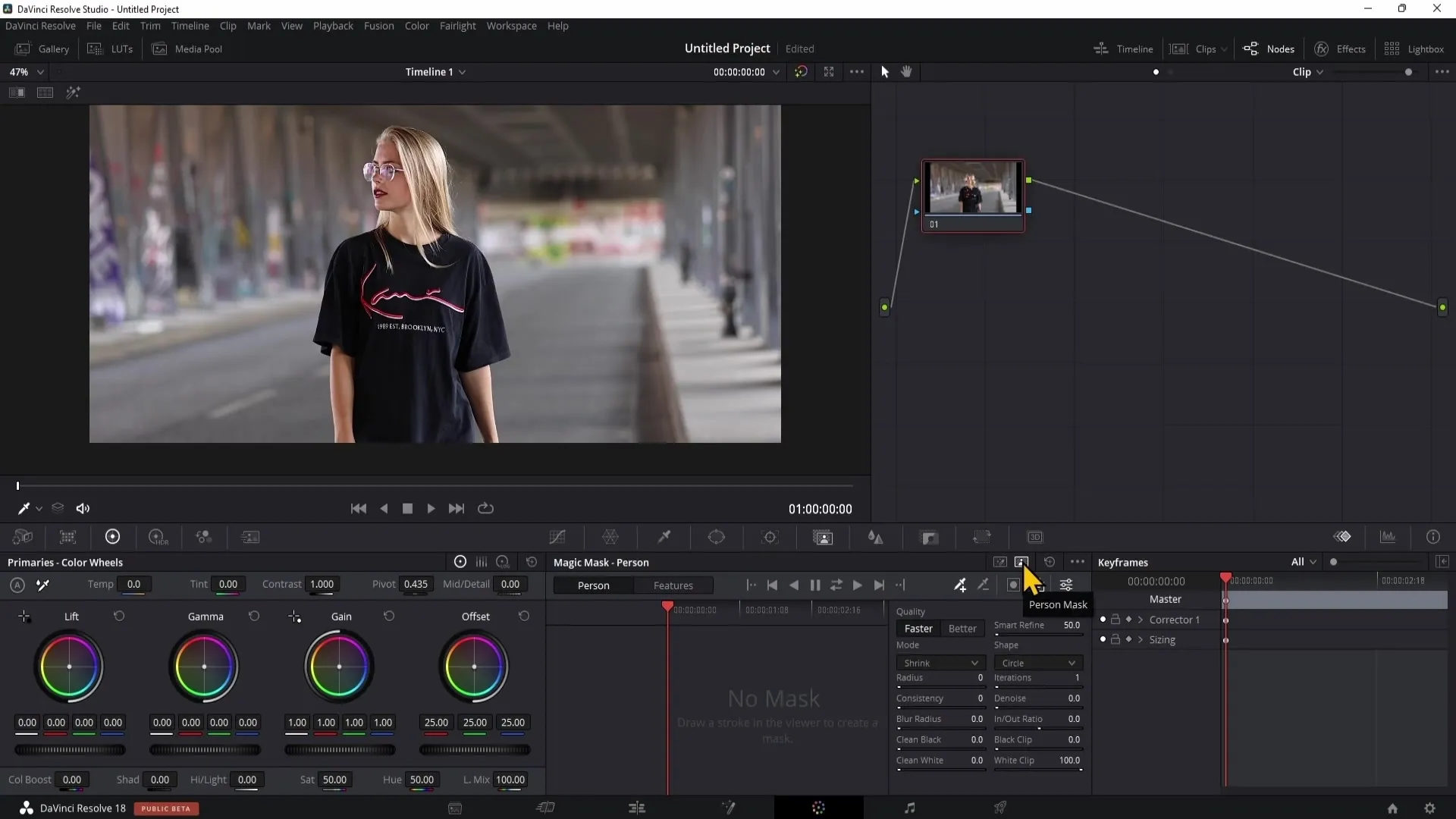Screen dimensions: 1456x819
Task: Select the Color Wheels panel icon
Action: coord(113,537)
